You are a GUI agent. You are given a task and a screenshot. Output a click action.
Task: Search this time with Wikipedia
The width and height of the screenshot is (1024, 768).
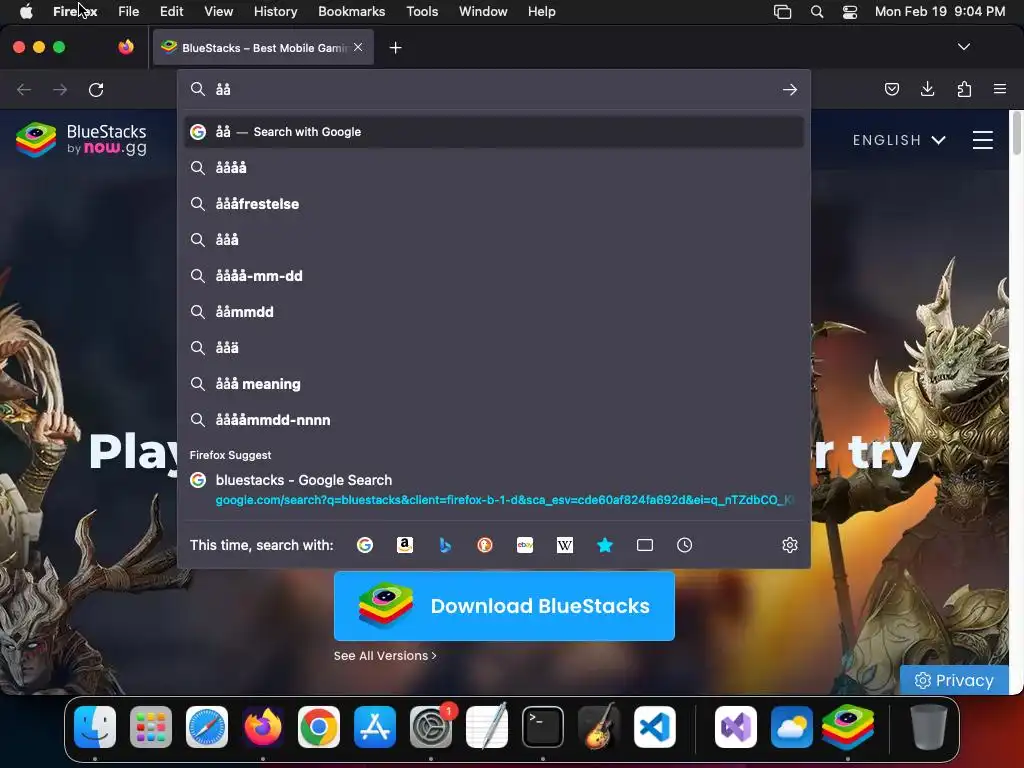click(x=565, y=545)
